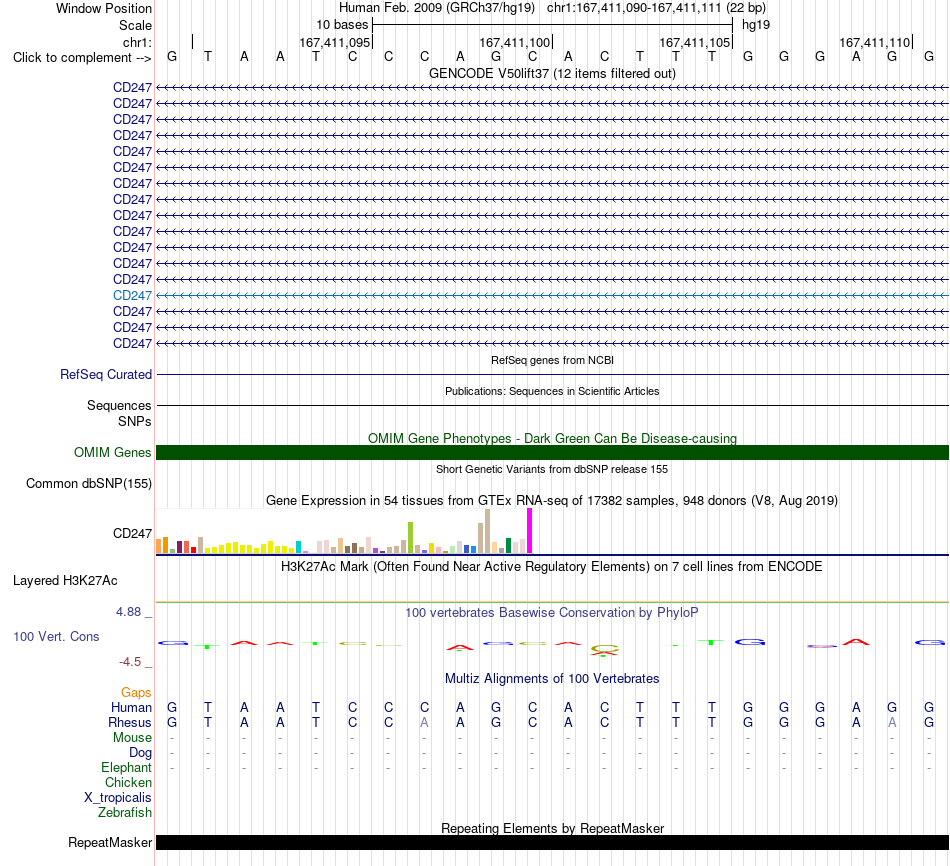This screenshot has height=866, width=950.
Task: Open the RefSeq Curated track label
Action: pyautogui.click(x=106, y=375)
